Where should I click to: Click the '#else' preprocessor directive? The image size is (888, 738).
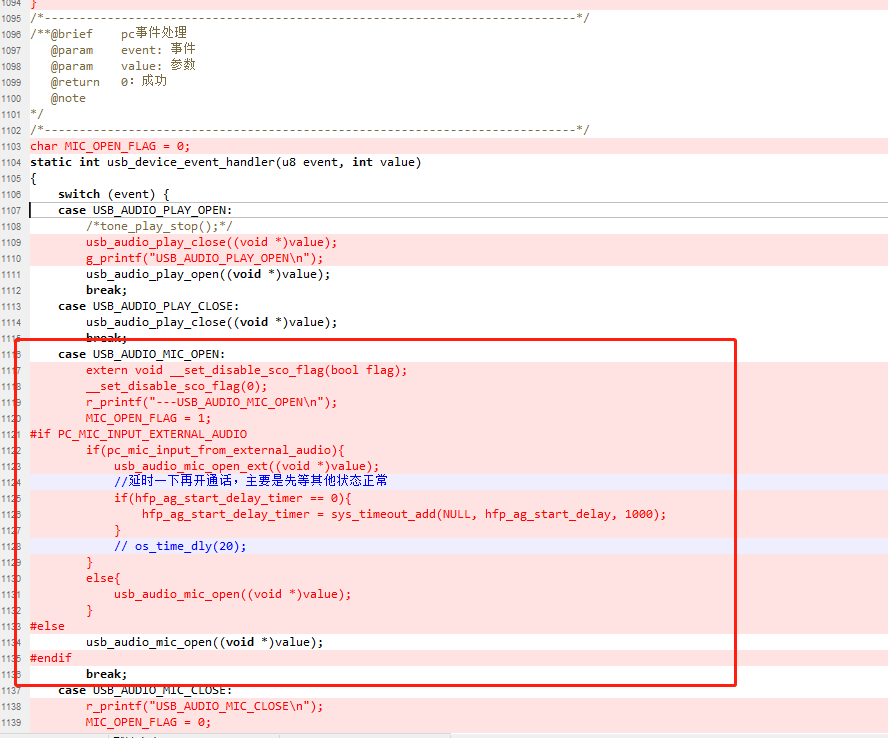[47, 626]
